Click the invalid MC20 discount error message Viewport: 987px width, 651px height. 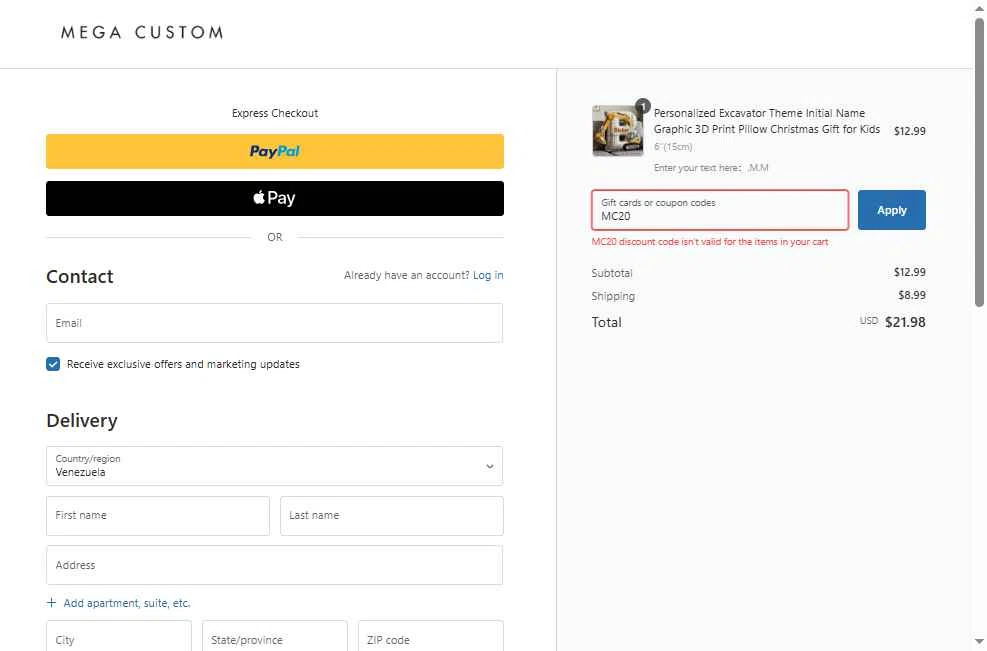[x=709, y=242]
